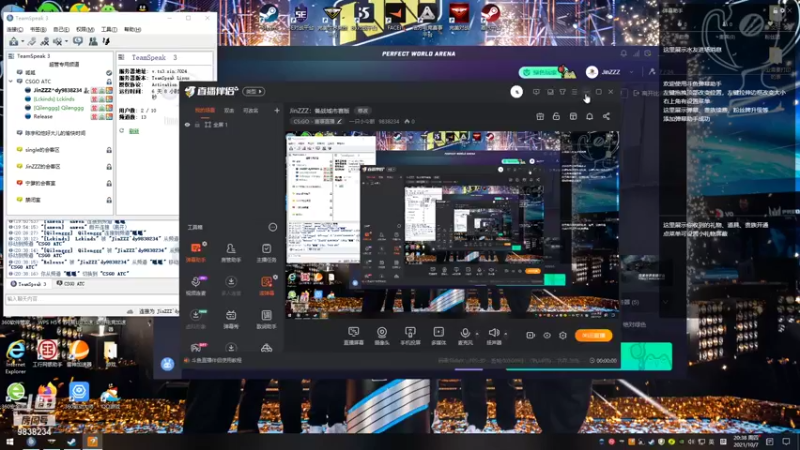This screenshot has height=450, width=800.
Task: Open the notification center in taskbar
Action: (786, 442)
